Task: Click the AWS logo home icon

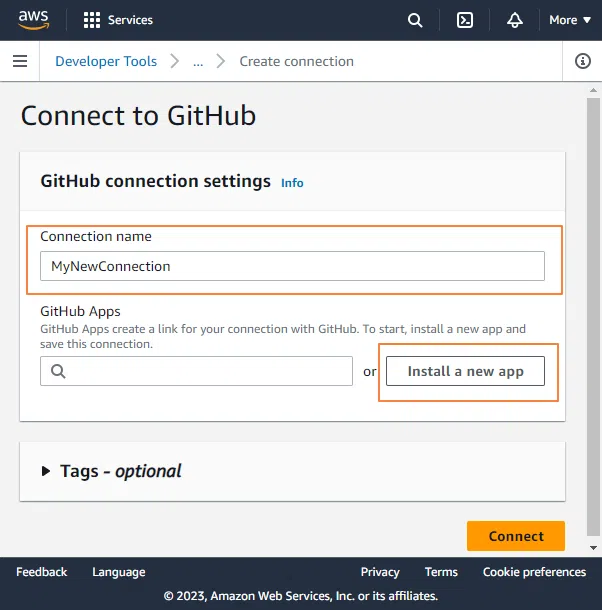Action: (x=33, y=20)
